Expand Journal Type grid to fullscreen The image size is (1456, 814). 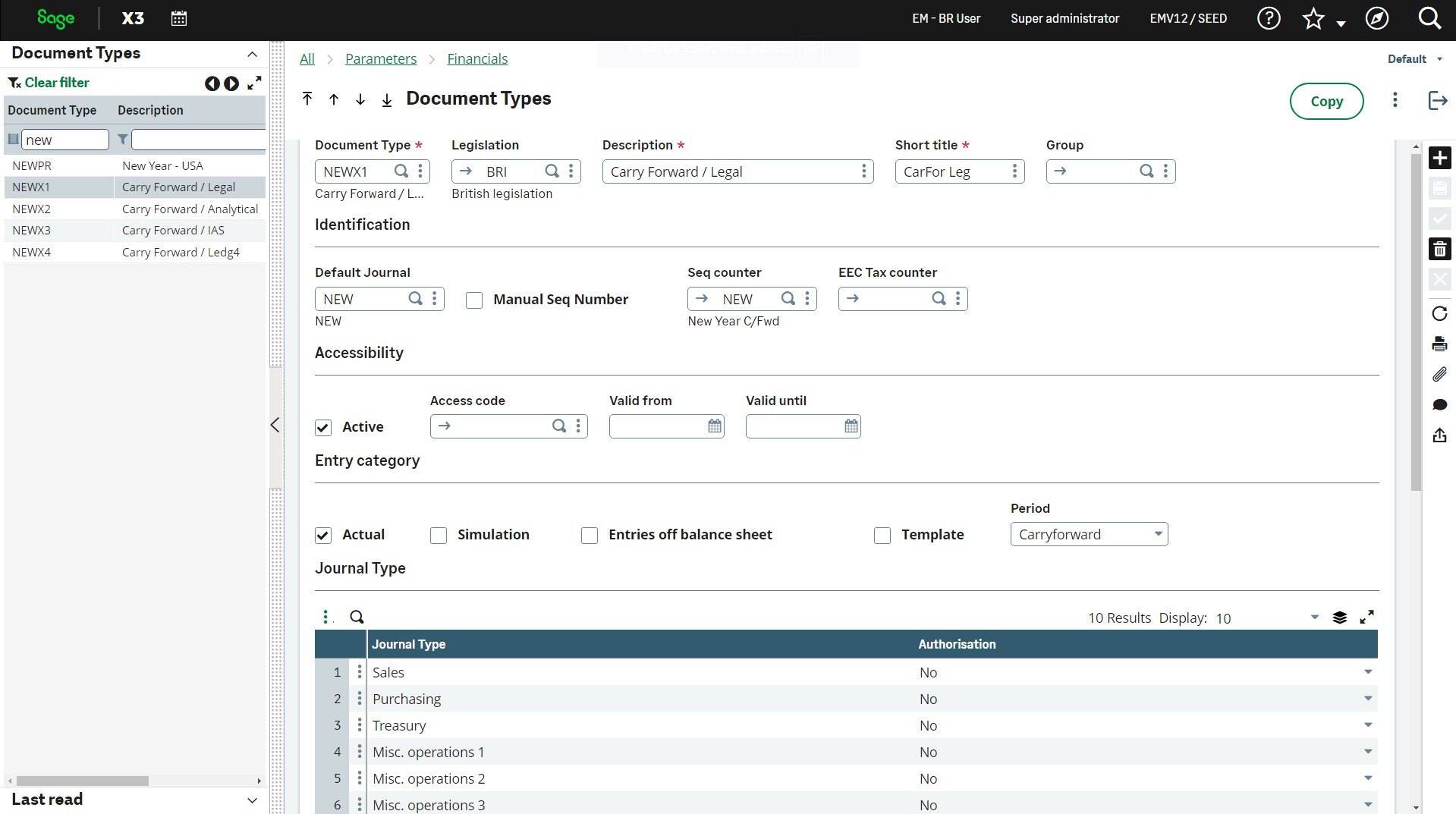point(1366,617)
